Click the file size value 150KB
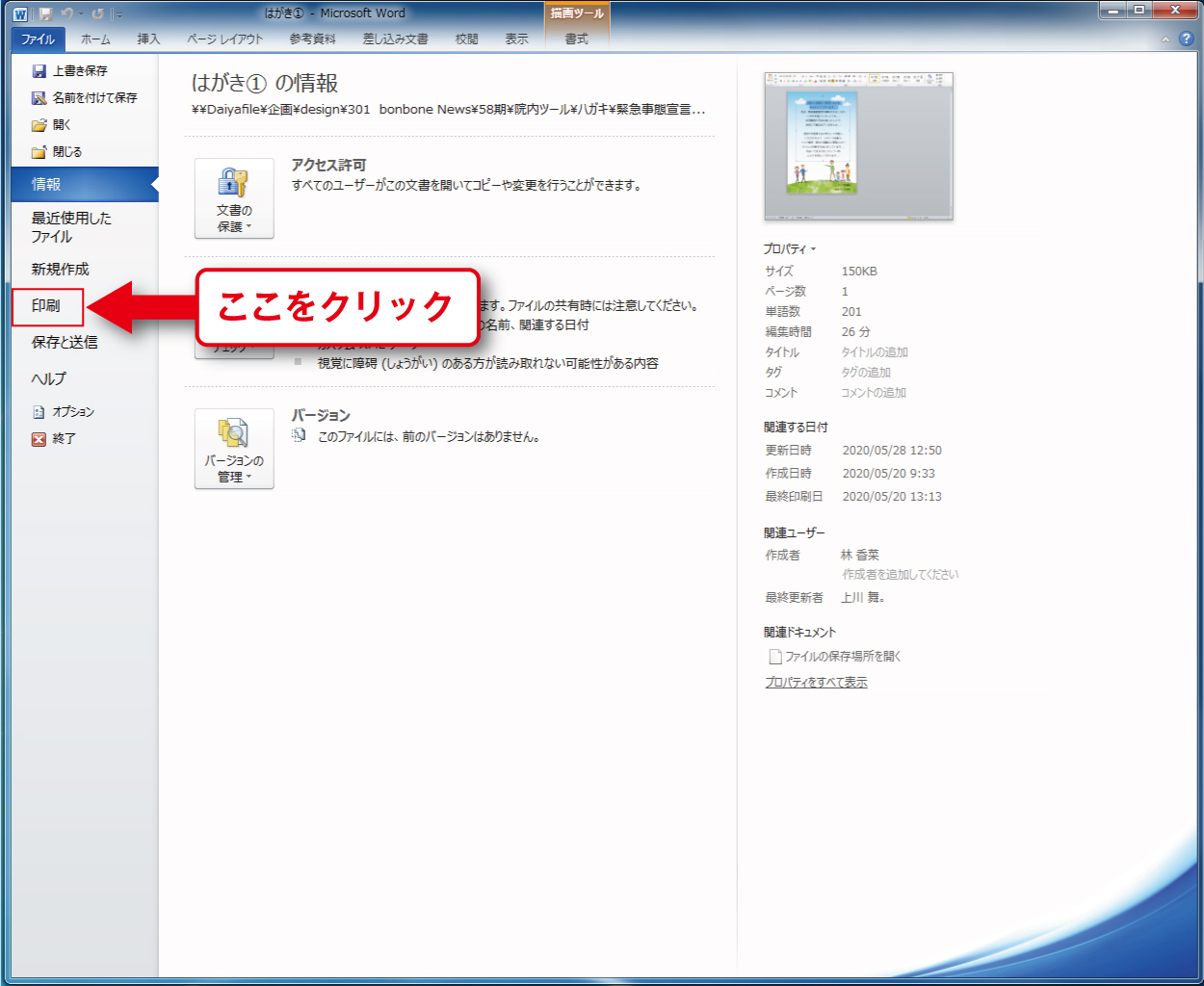 tap(859, 272)
